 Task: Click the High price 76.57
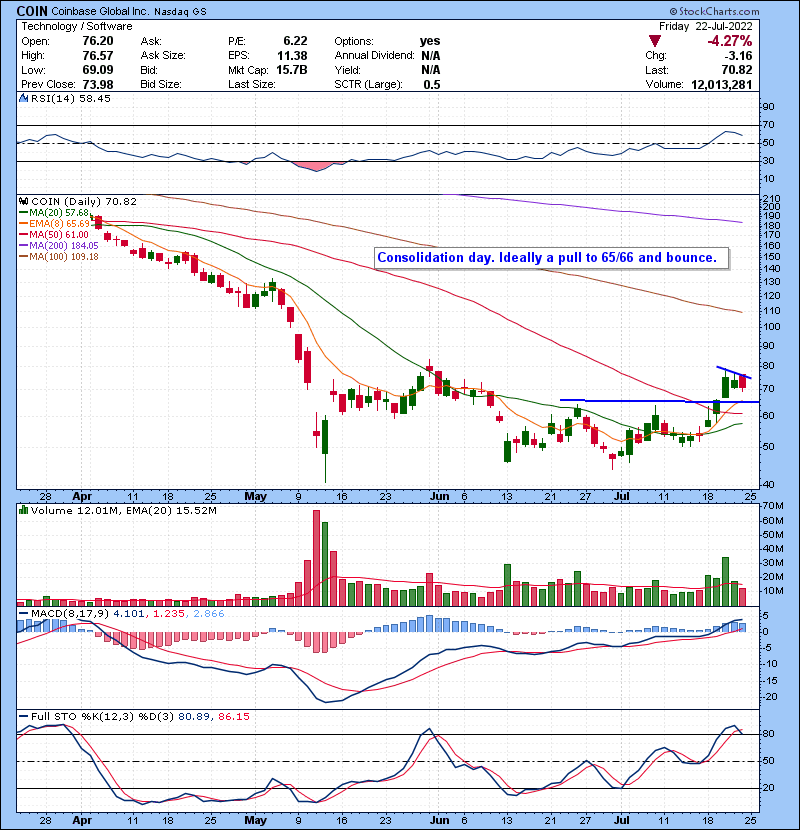click(98, 55)
